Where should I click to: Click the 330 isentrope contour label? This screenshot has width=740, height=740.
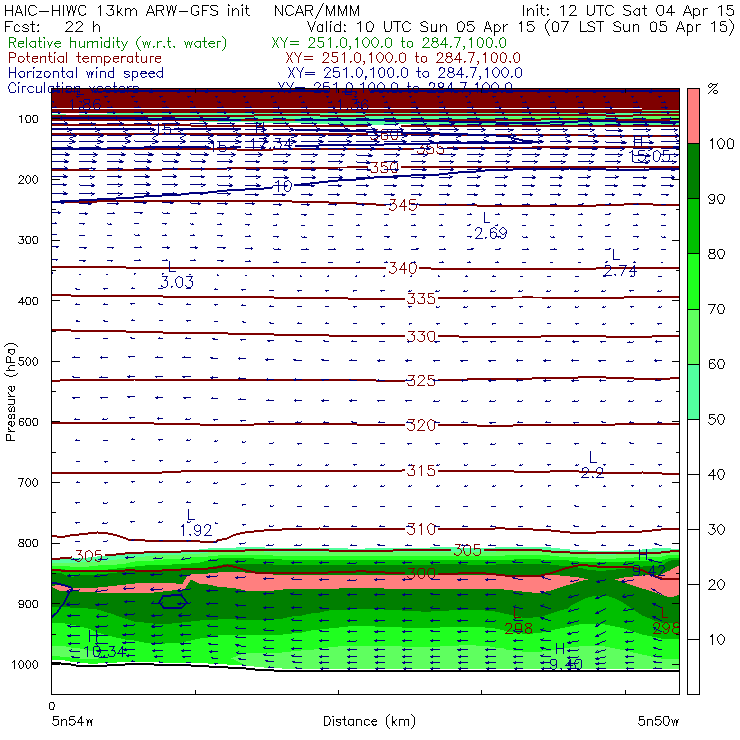point(421,336)
